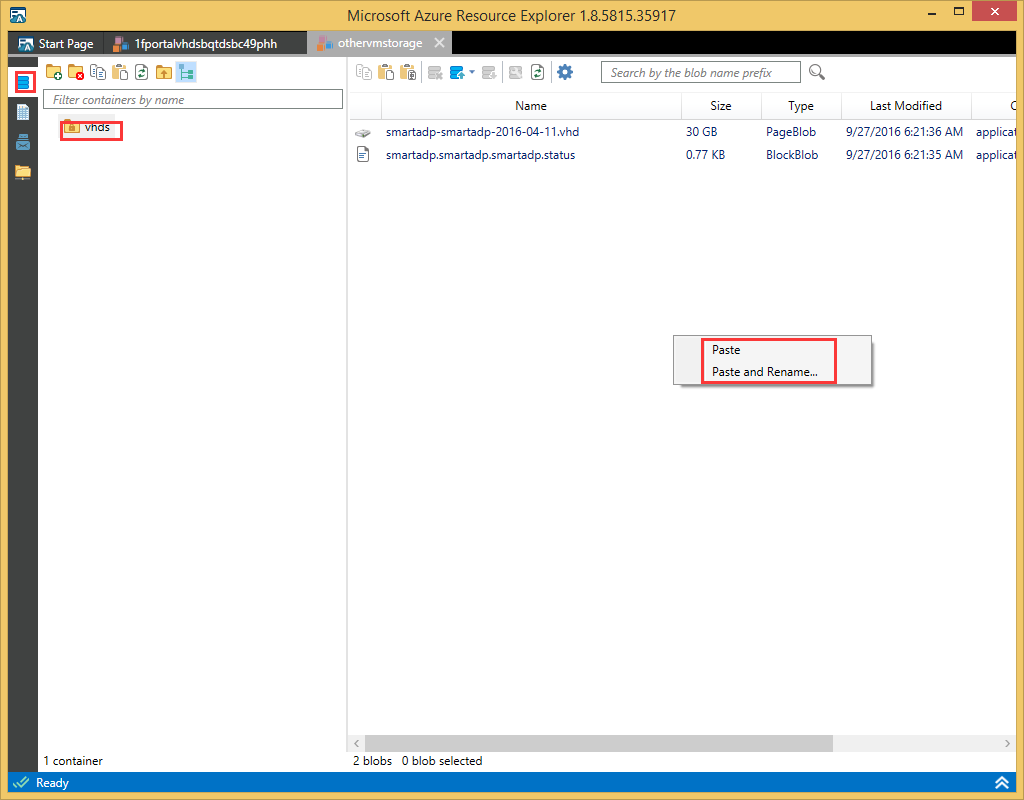Refresh the containers list
Viewport: 1024px width, 800px height.
142,72
